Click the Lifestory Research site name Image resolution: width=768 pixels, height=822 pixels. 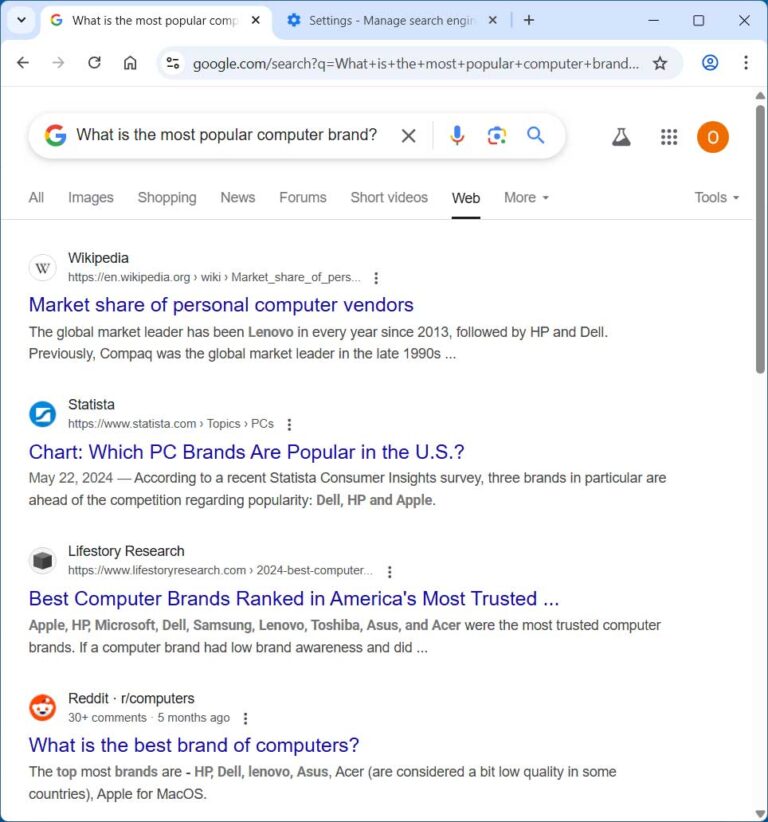pos(126,551)
